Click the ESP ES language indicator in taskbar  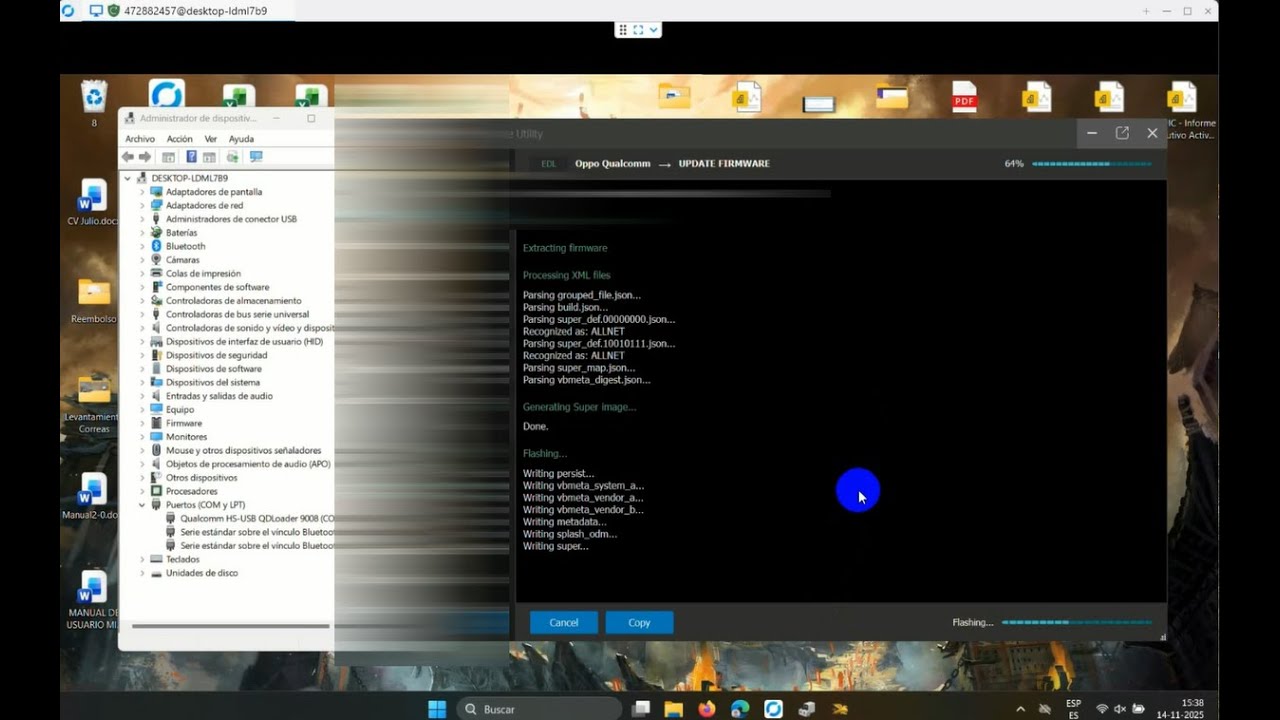point(1073,709)
